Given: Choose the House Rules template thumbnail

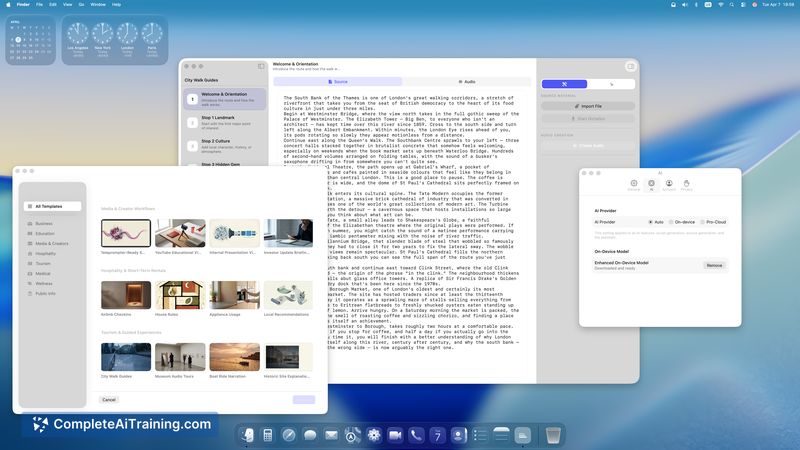Looking at the screenshot, I should (x=180, y=295).
